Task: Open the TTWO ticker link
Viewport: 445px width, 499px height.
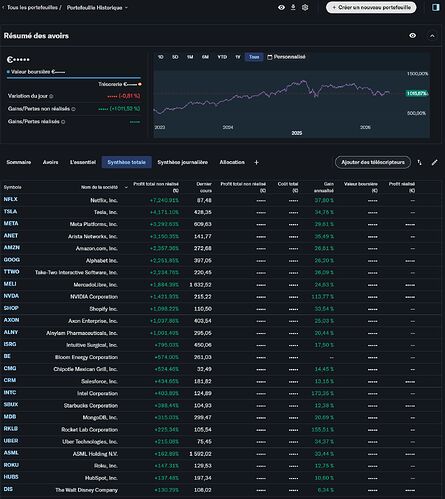Action: pos(12,272)
